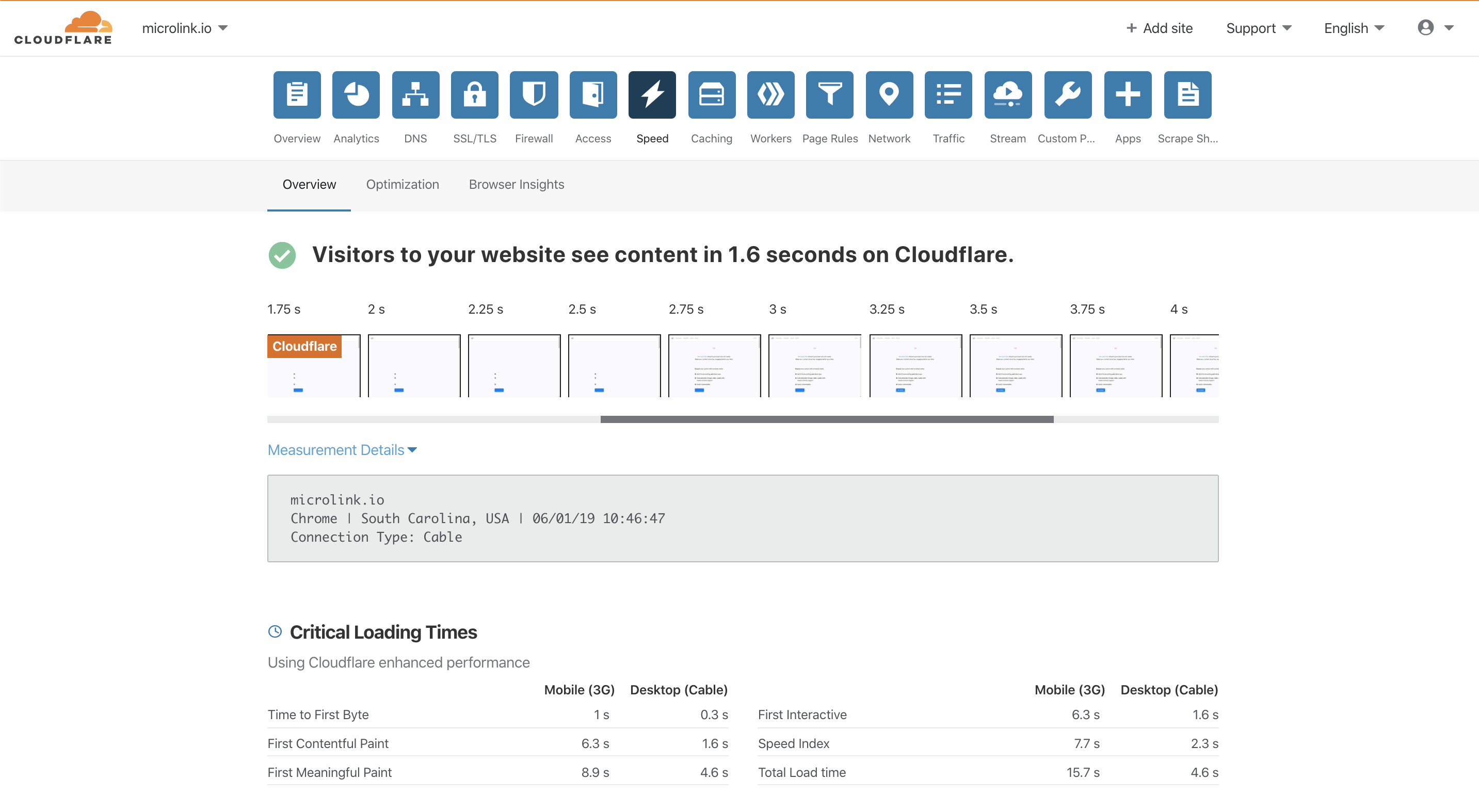This screenshot has width=1479, height=812.
Task: Expand the microlink.io site selector
Action: (185, 27)
